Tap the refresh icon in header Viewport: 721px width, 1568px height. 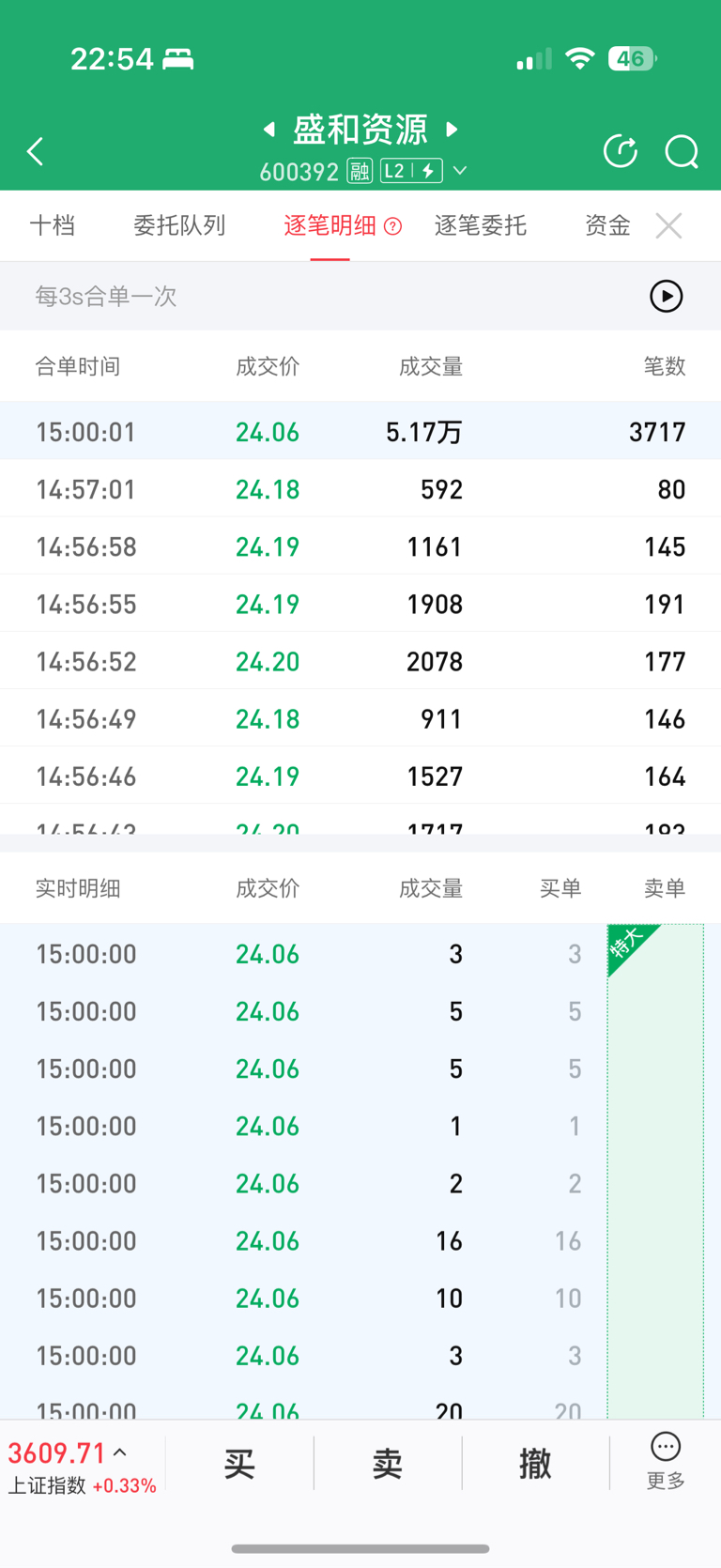point(620,151)
